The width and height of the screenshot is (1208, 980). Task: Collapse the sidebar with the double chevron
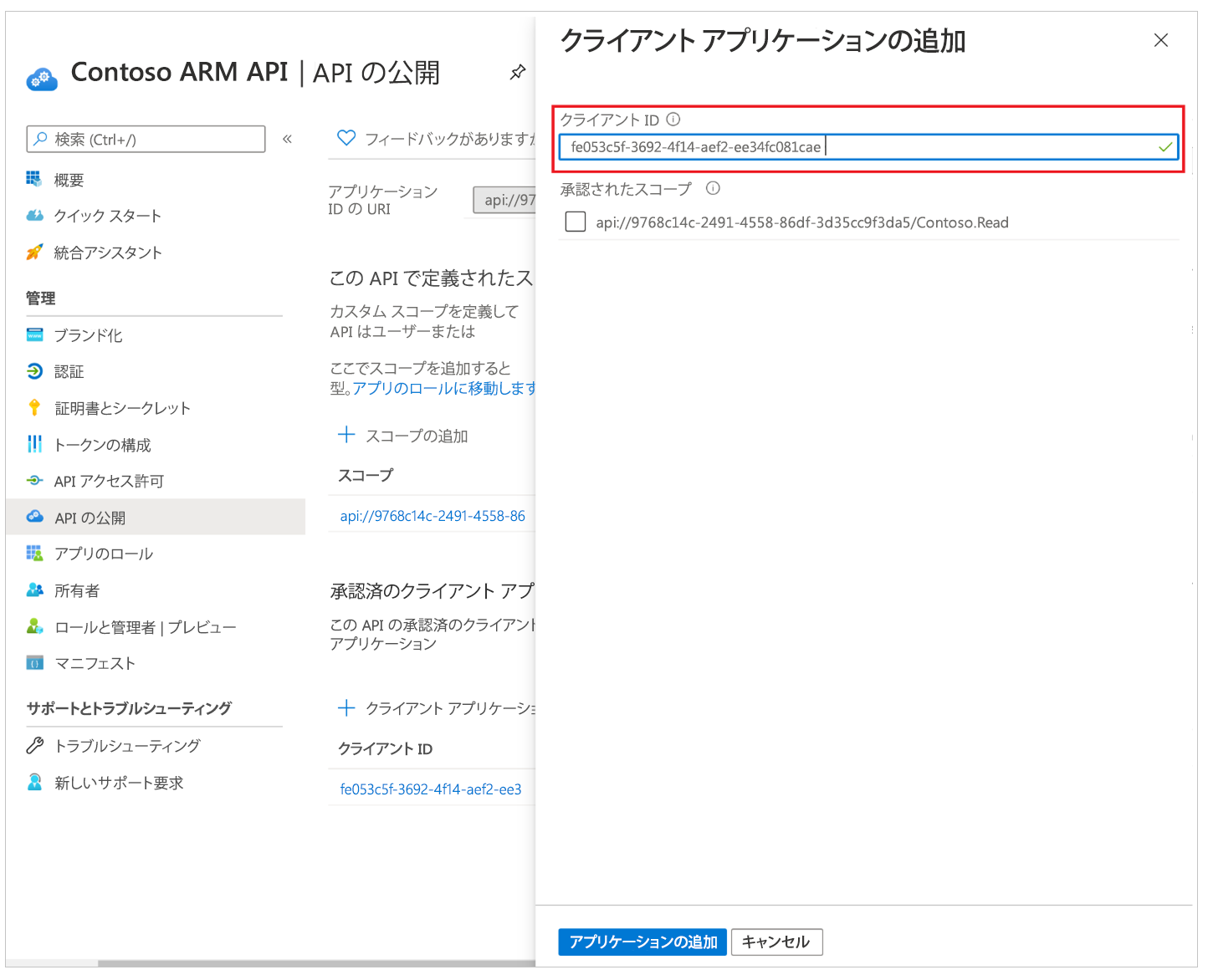tap(287, 139)
